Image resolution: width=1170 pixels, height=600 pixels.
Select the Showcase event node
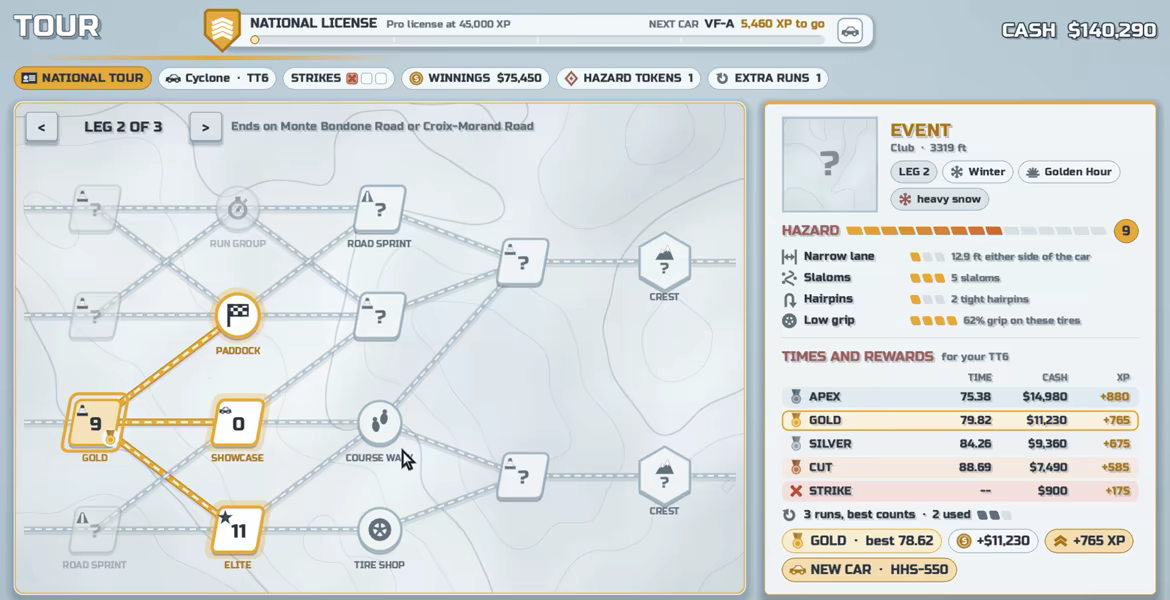238,423
